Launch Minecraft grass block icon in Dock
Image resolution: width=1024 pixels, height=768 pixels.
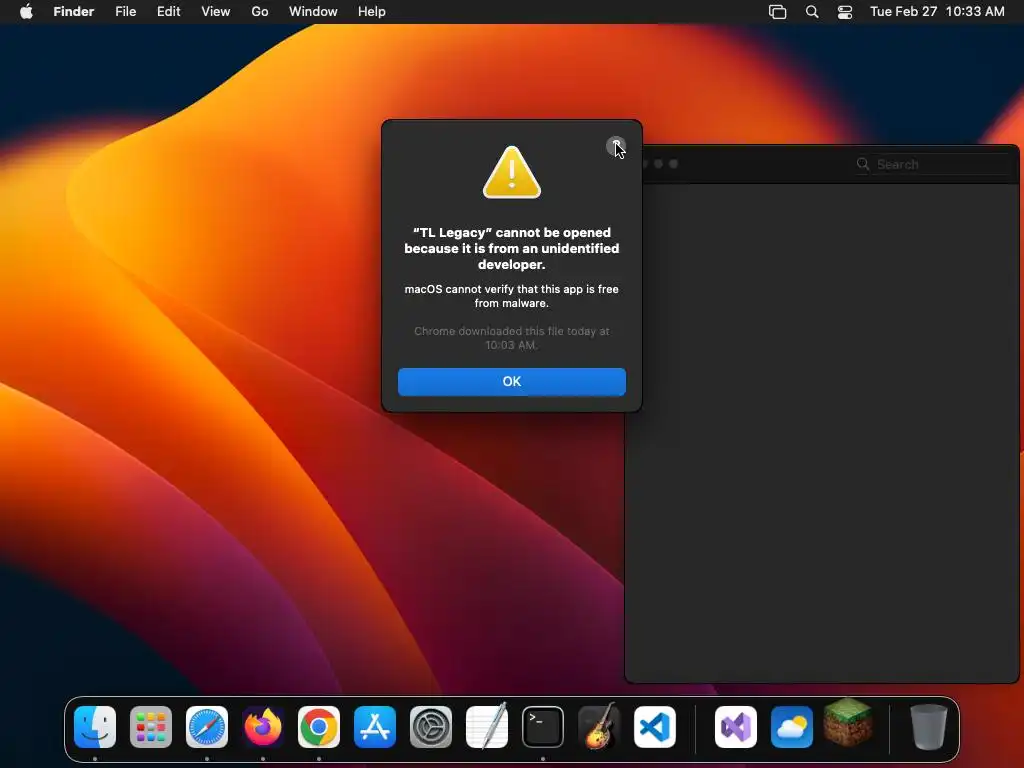848,722
